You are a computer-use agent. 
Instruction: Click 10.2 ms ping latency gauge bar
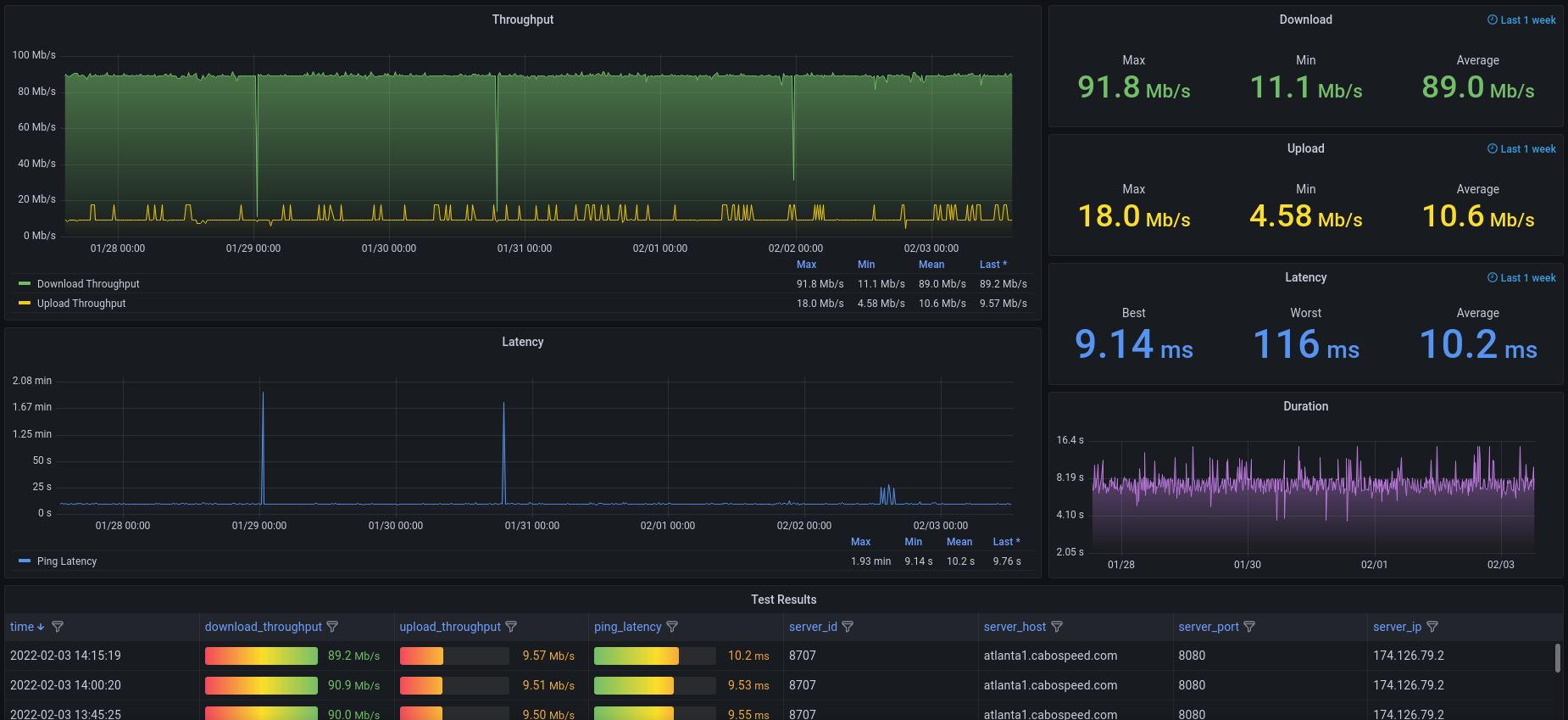[655, 656]
